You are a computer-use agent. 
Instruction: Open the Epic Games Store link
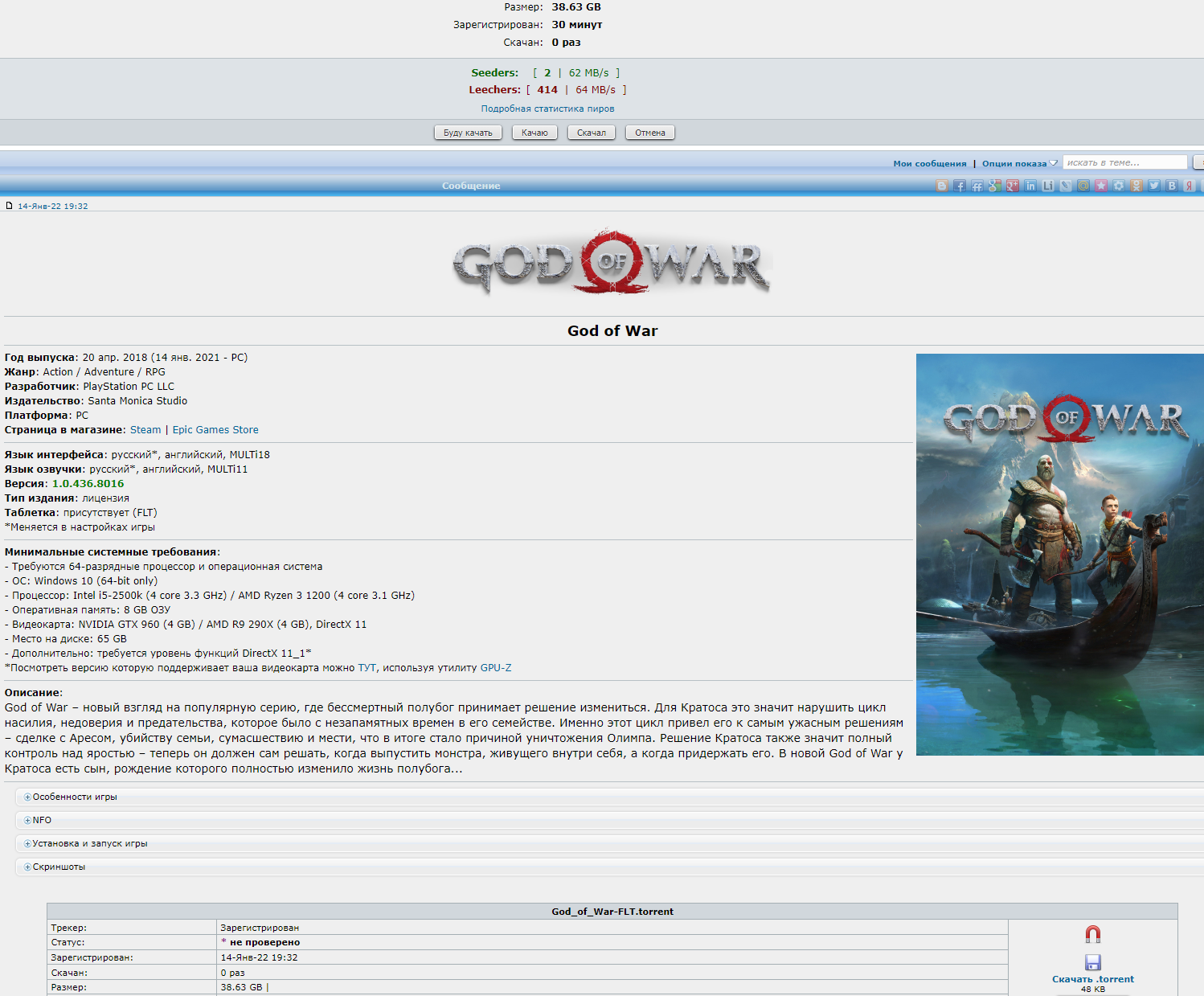[215, 430]
